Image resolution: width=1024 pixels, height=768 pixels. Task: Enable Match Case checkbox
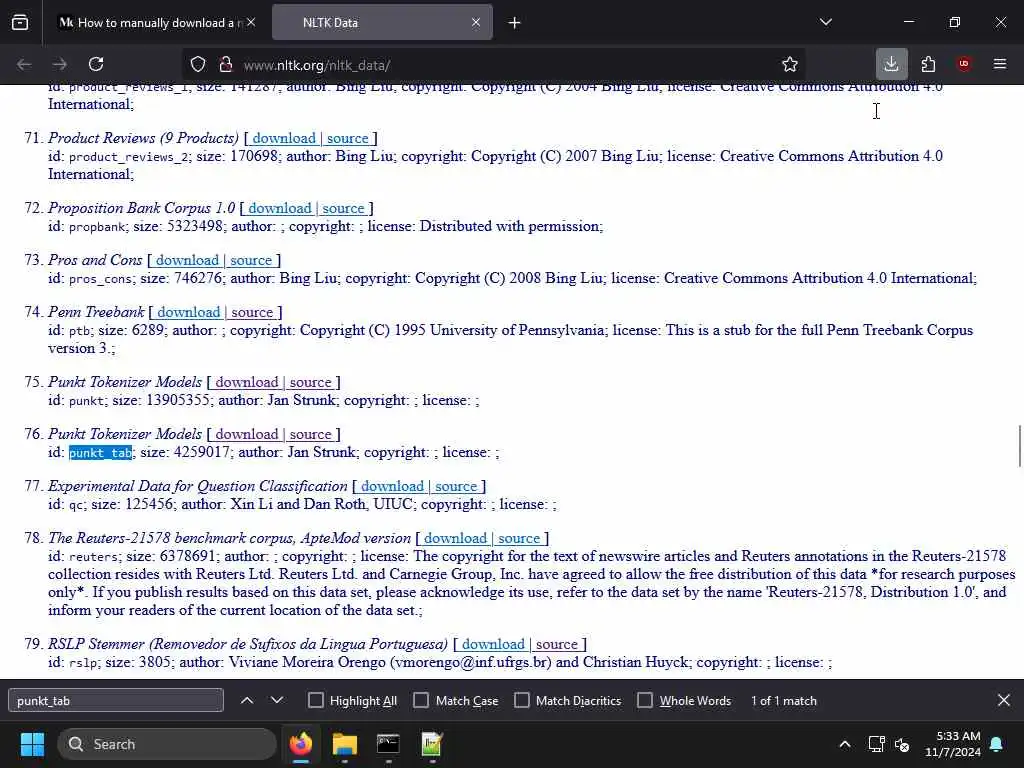click(x=421, y=701)
